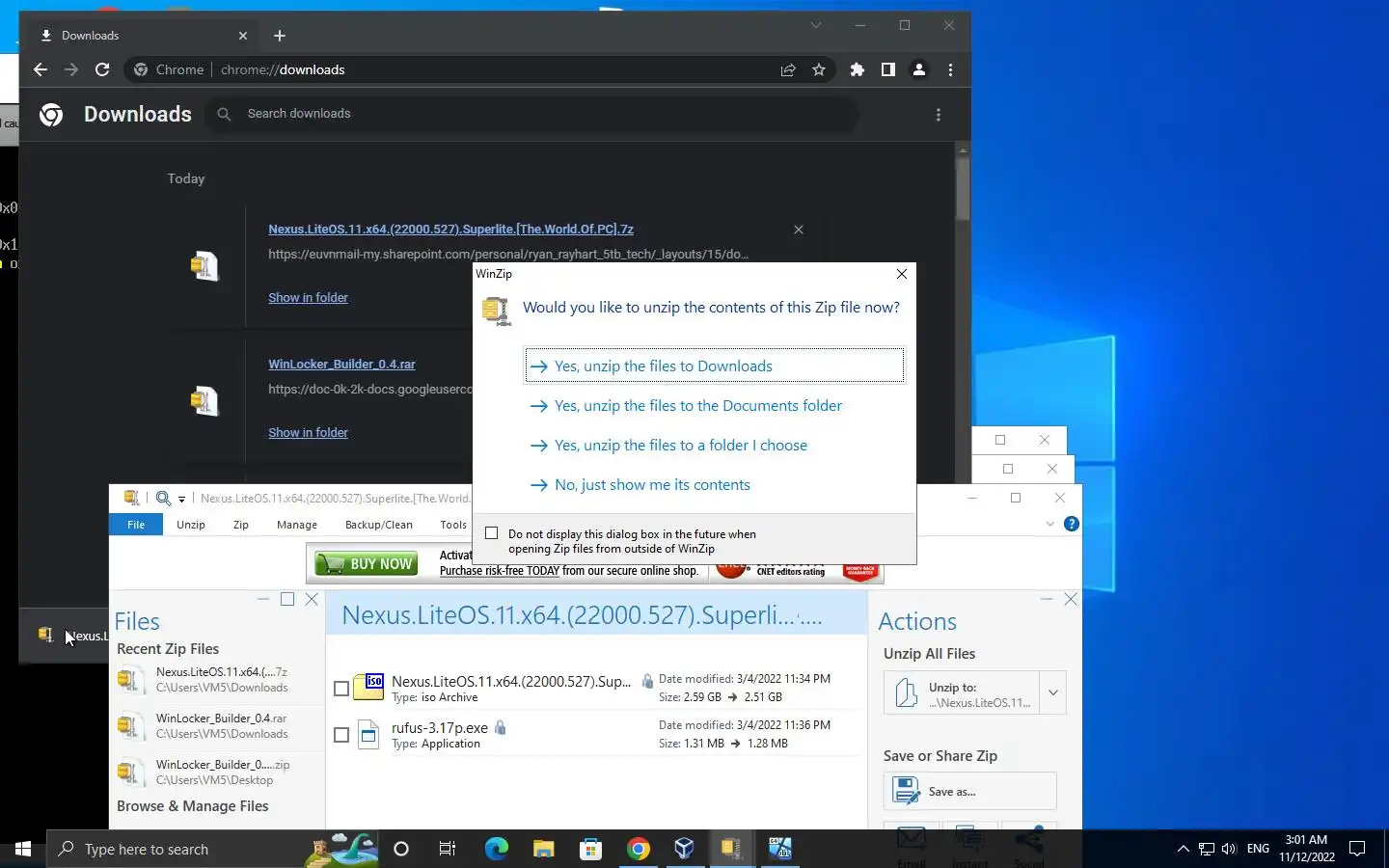This screenshot has height=868, width=1389.
Task: Open WinZip Zip ribbon tab
Action: (241, 525)
